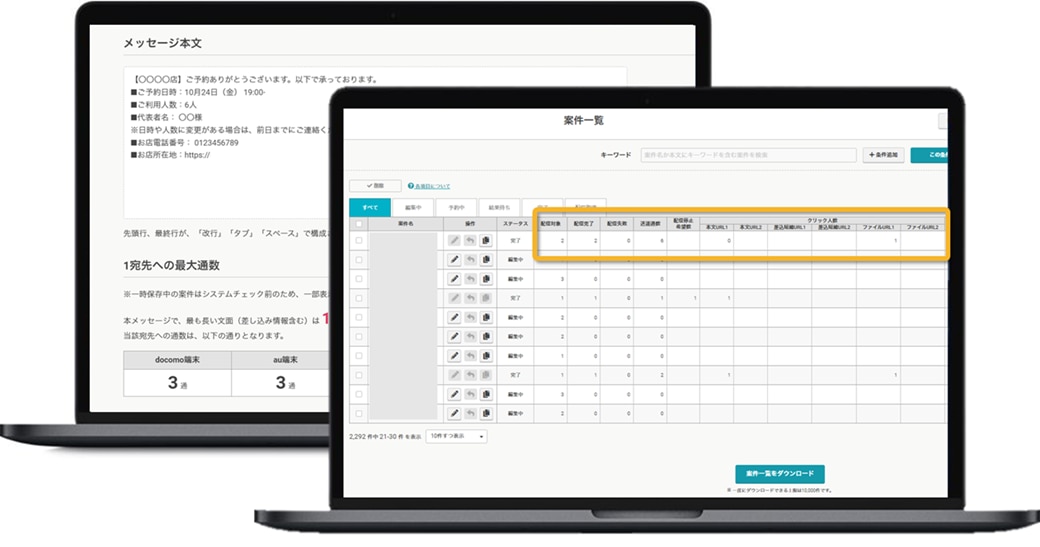Click the revert arrow icon in the second table row
This screenshot has height=547, width=1040.
(x=470, y=260)
